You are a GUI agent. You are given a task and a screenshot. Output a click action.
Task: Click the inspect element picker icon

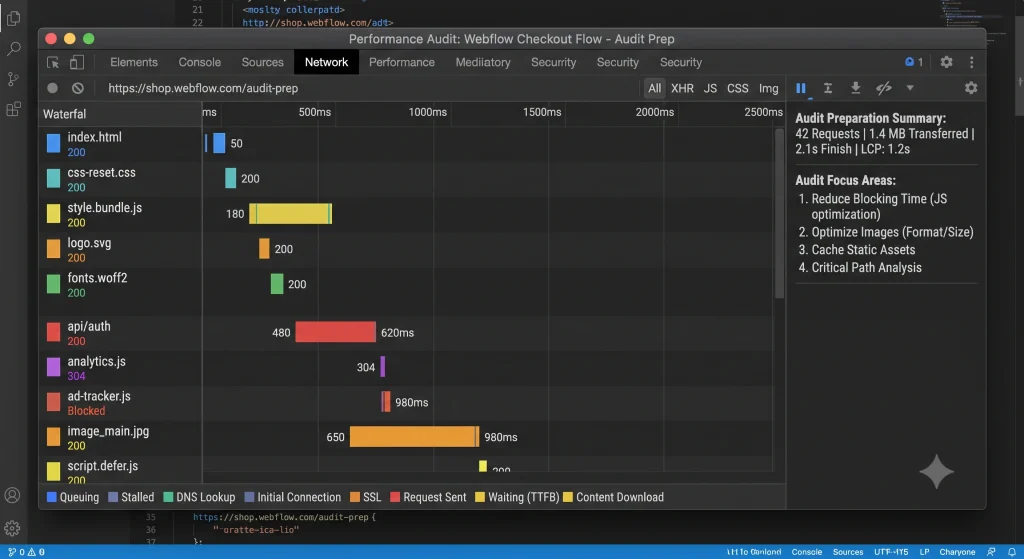pos(53,63)
